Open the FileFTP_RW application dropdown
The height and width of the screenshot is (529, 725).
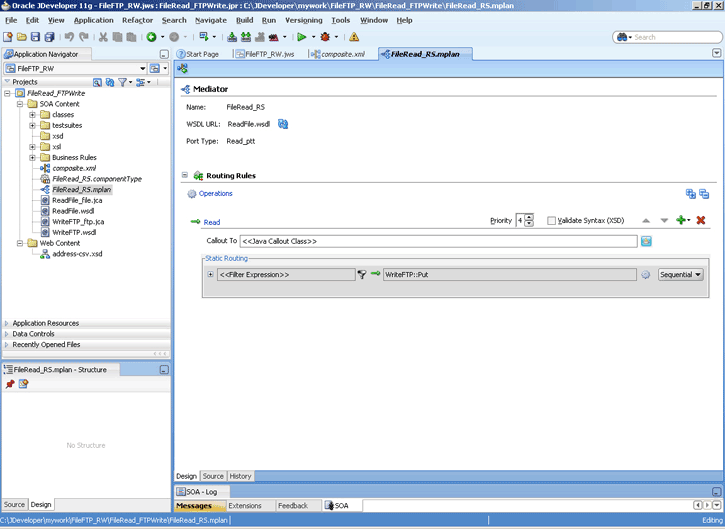142,69
